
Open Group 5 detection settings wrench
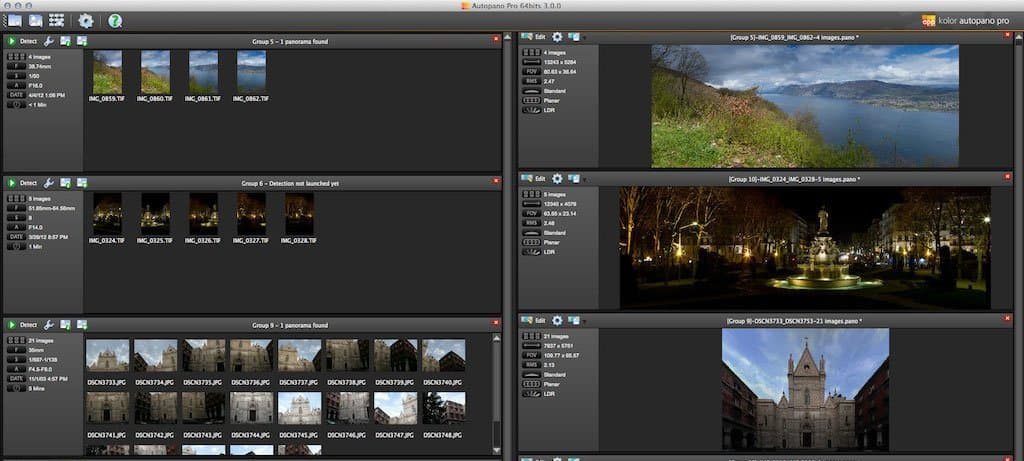48,41
